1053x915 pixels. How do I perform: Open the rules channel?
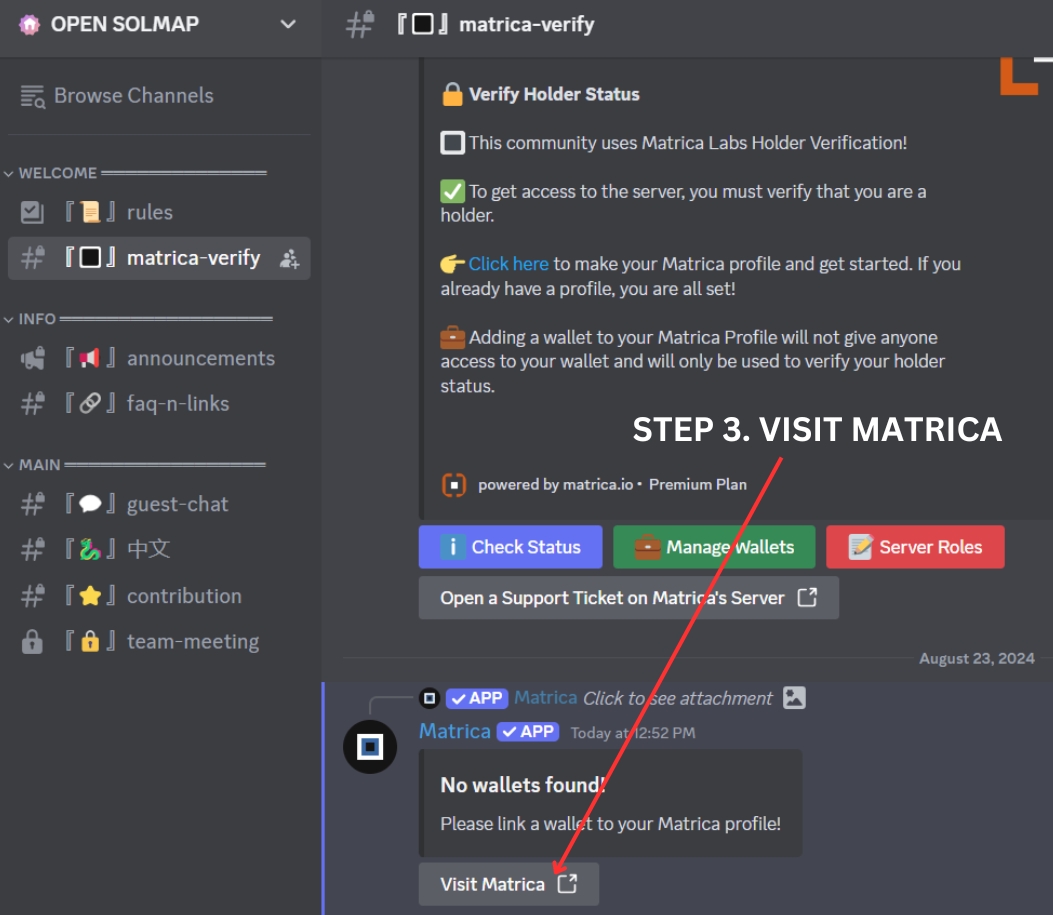click(x=149, y=212)
